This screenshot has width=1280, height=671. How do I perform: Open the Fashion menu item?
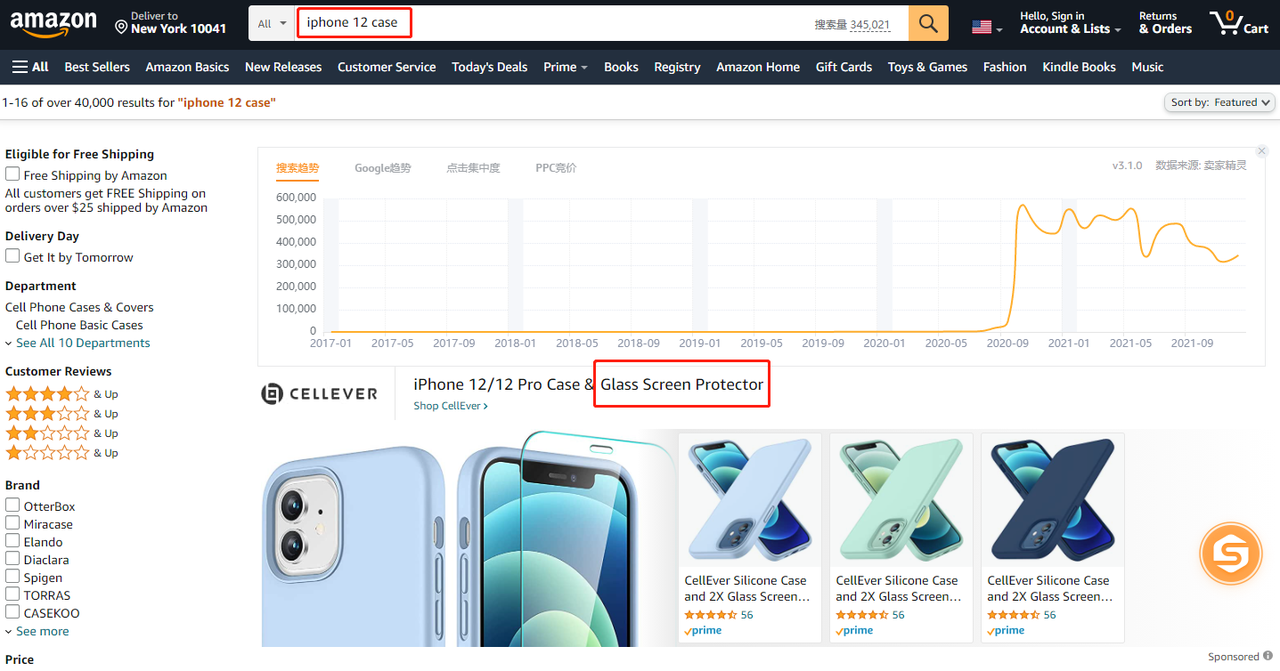[1005, 67]
